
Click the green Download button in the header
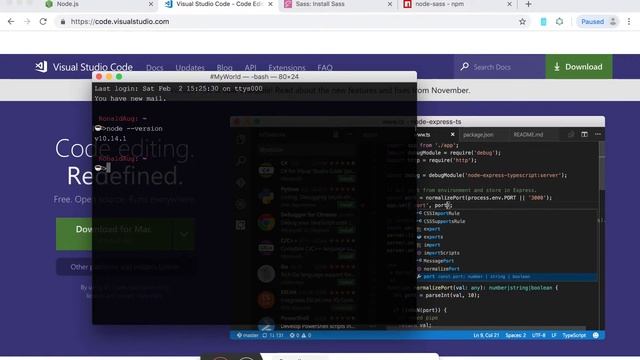[579, 67]
